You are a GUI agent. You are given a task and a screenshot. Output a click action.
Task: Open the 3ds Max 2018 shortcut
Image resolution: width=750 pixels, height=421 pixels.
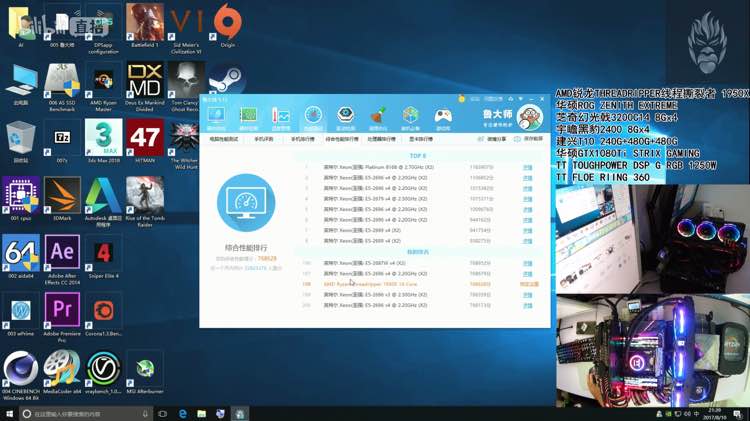pyautogui.click(x=103, y=142)
